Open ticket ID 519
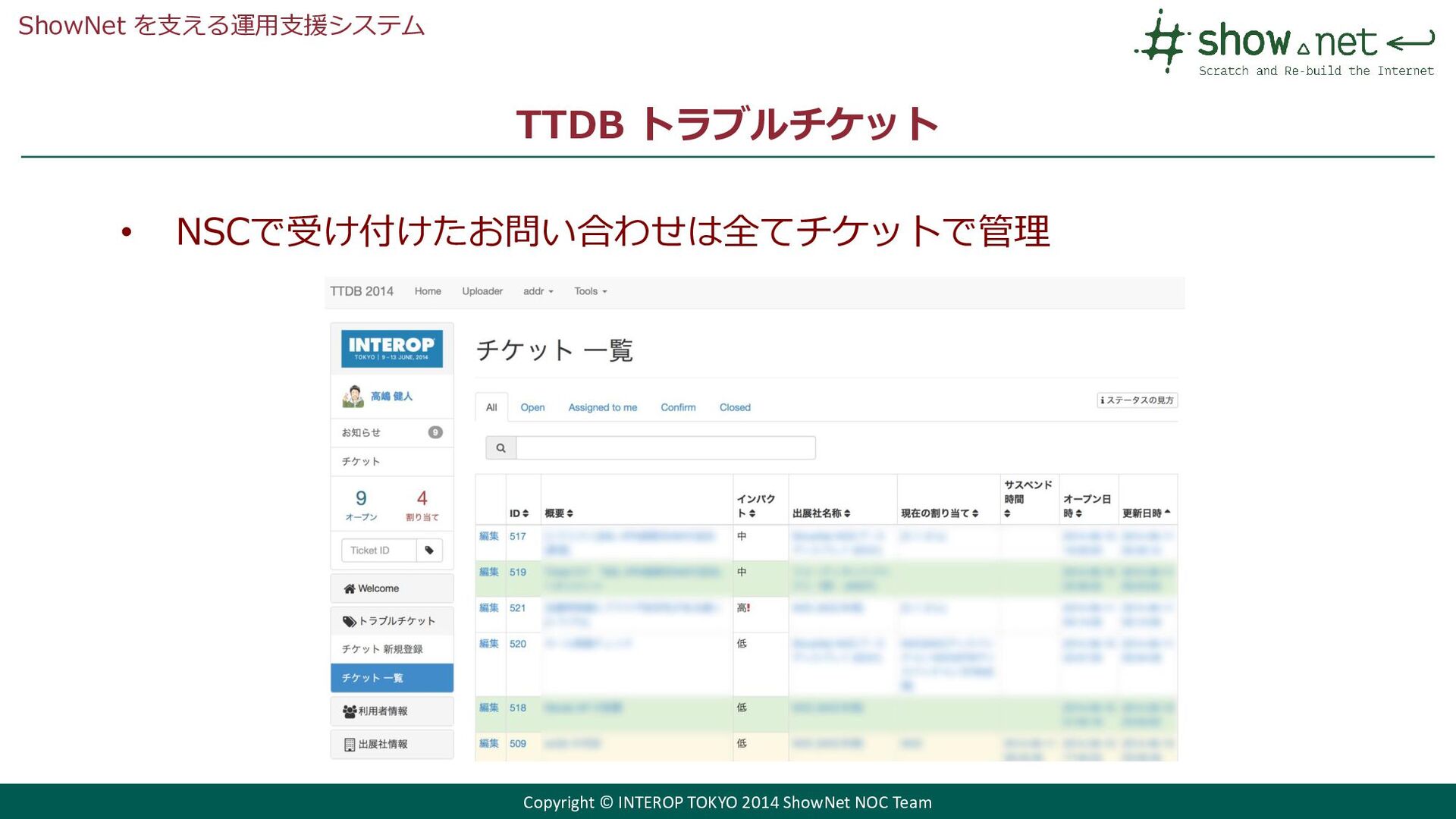This screenshot has width=1456, height=819. (x=518, y=572)
